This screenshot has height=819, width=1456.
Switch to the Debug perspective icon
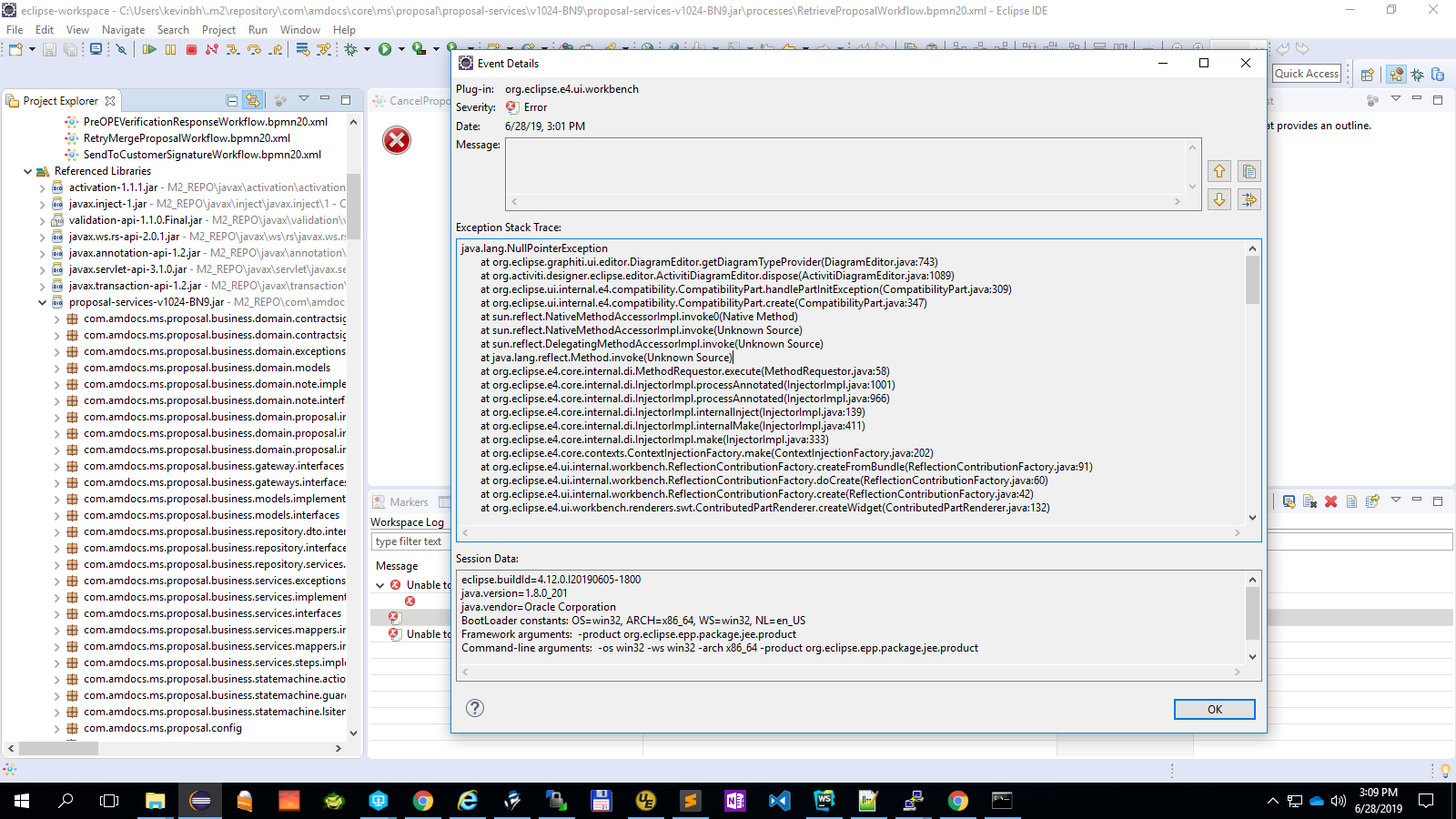1417,75
